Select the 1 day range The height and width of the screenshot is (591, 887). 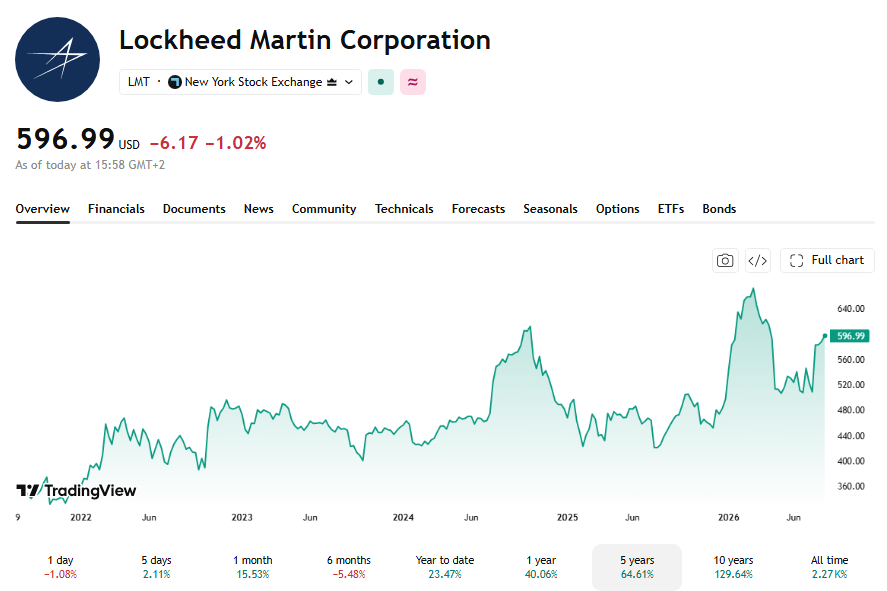coord(61,567)
